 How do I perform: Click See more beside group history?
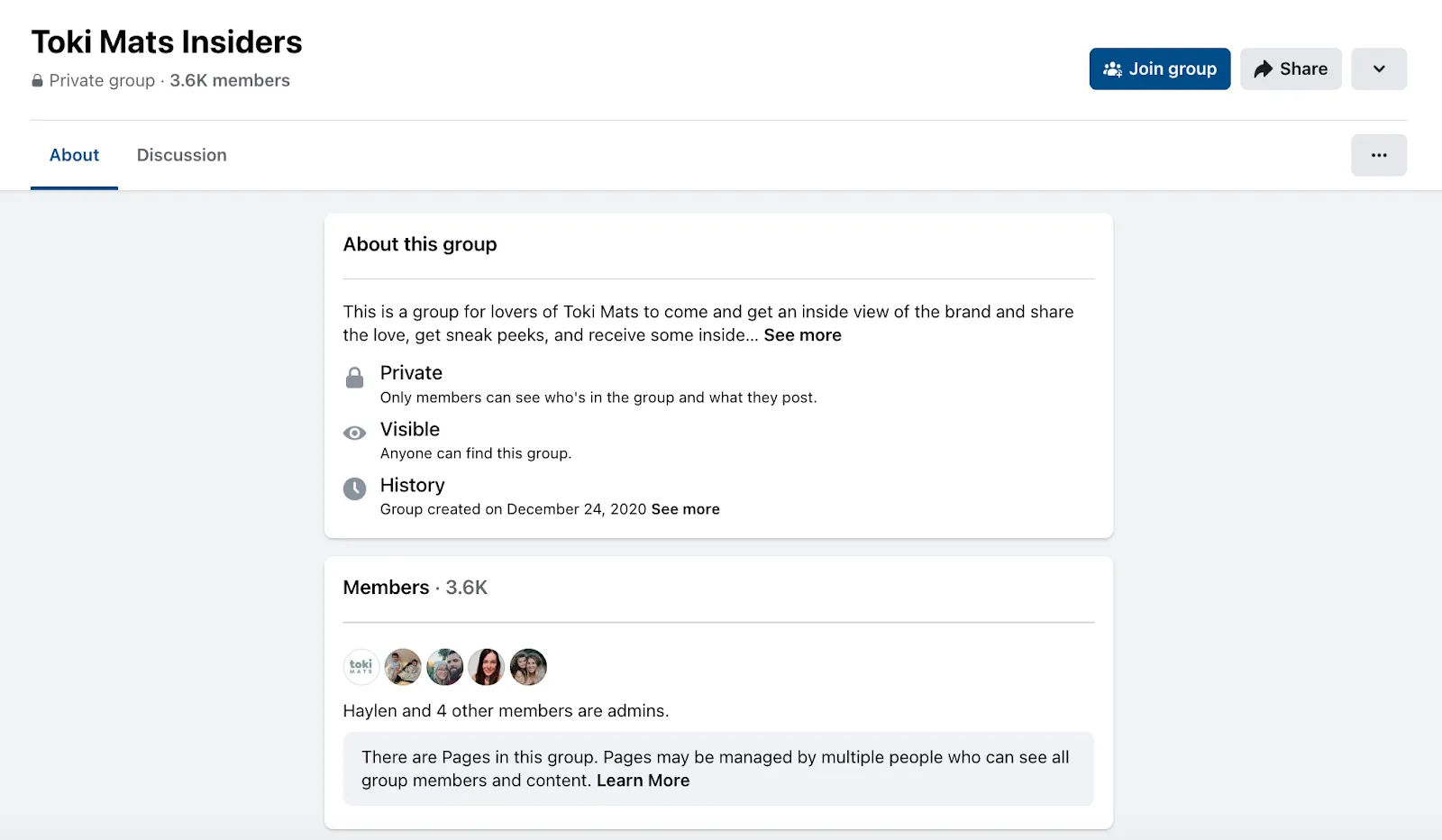(x=685, y=509)
